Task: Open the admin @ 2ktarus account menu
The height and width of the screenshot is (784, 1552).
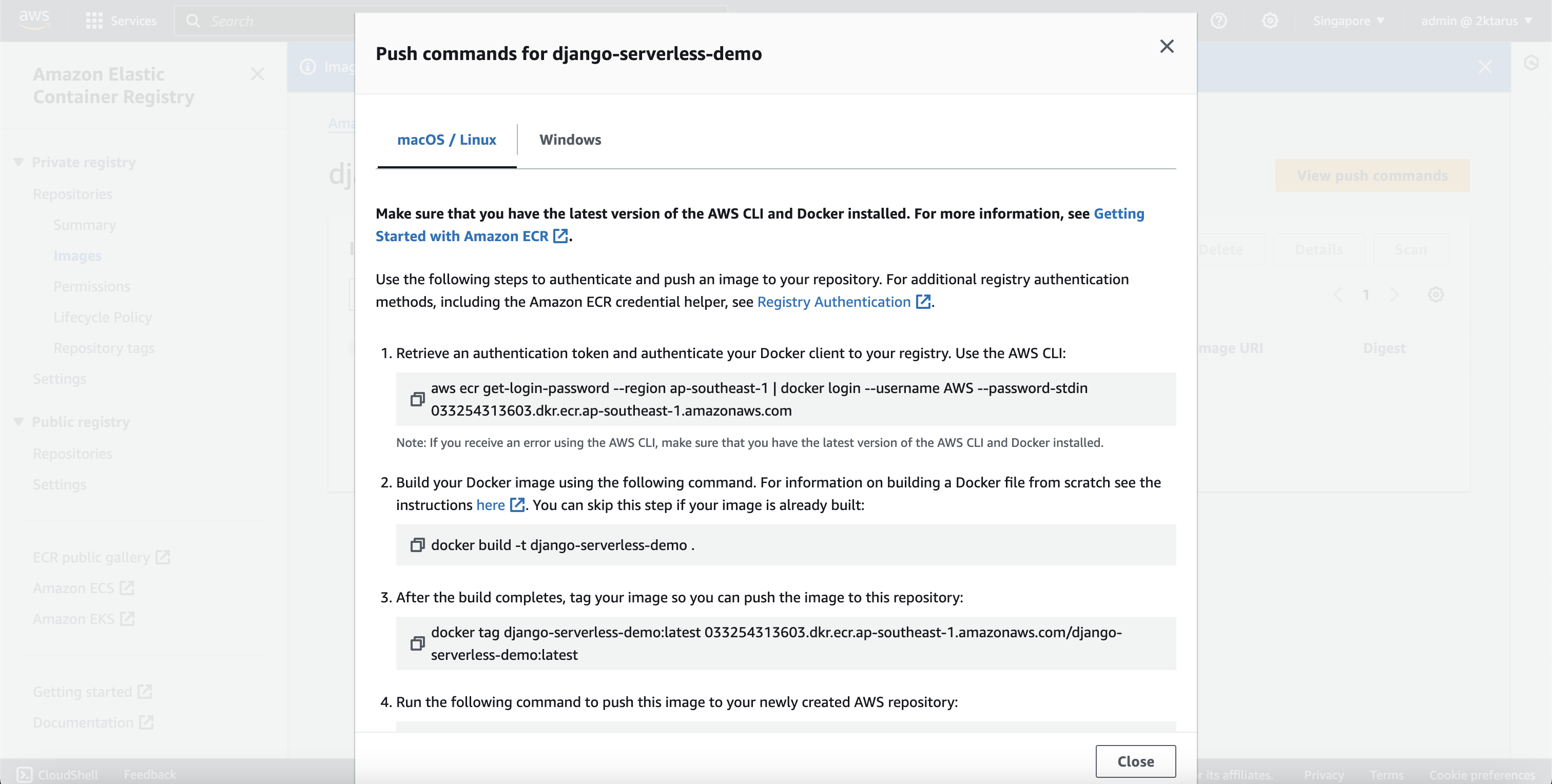Action: (1476, 21)
